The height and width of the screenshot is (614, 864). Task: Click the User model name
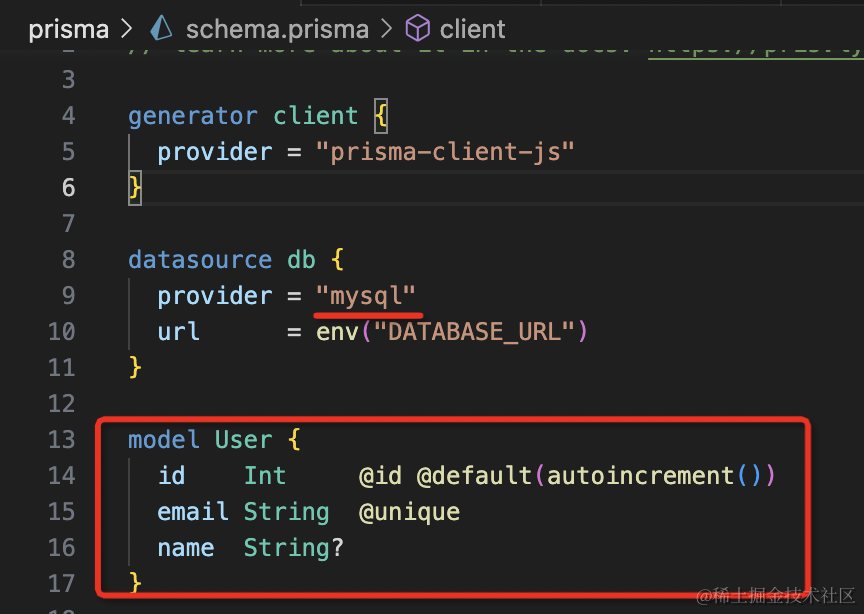(243, 440)
